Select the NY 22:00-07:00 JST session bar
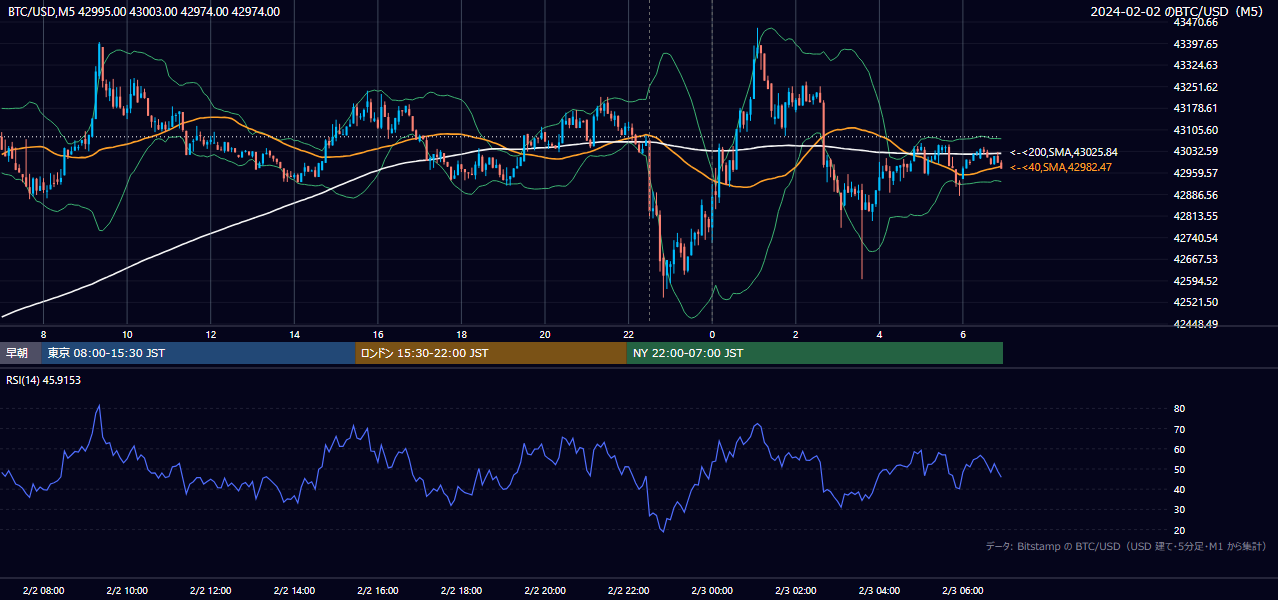 pos(815,353)
